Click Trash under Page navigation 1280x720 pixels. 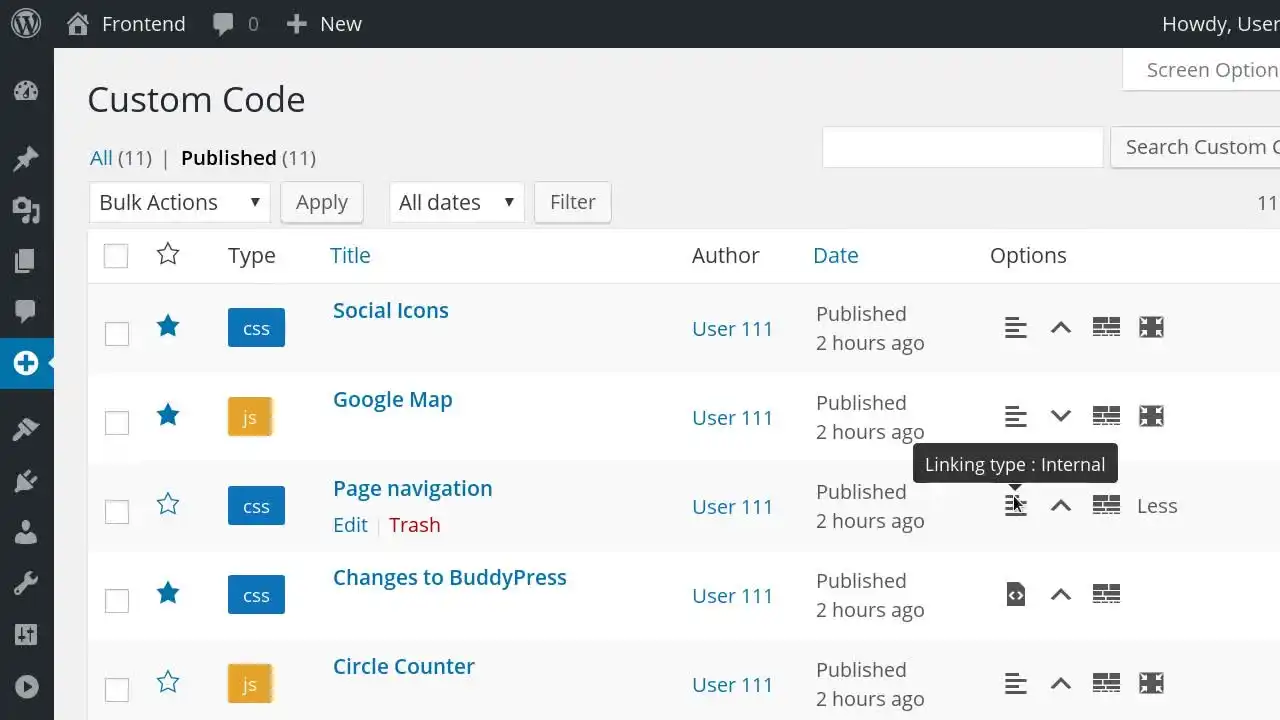click(414, 524)
